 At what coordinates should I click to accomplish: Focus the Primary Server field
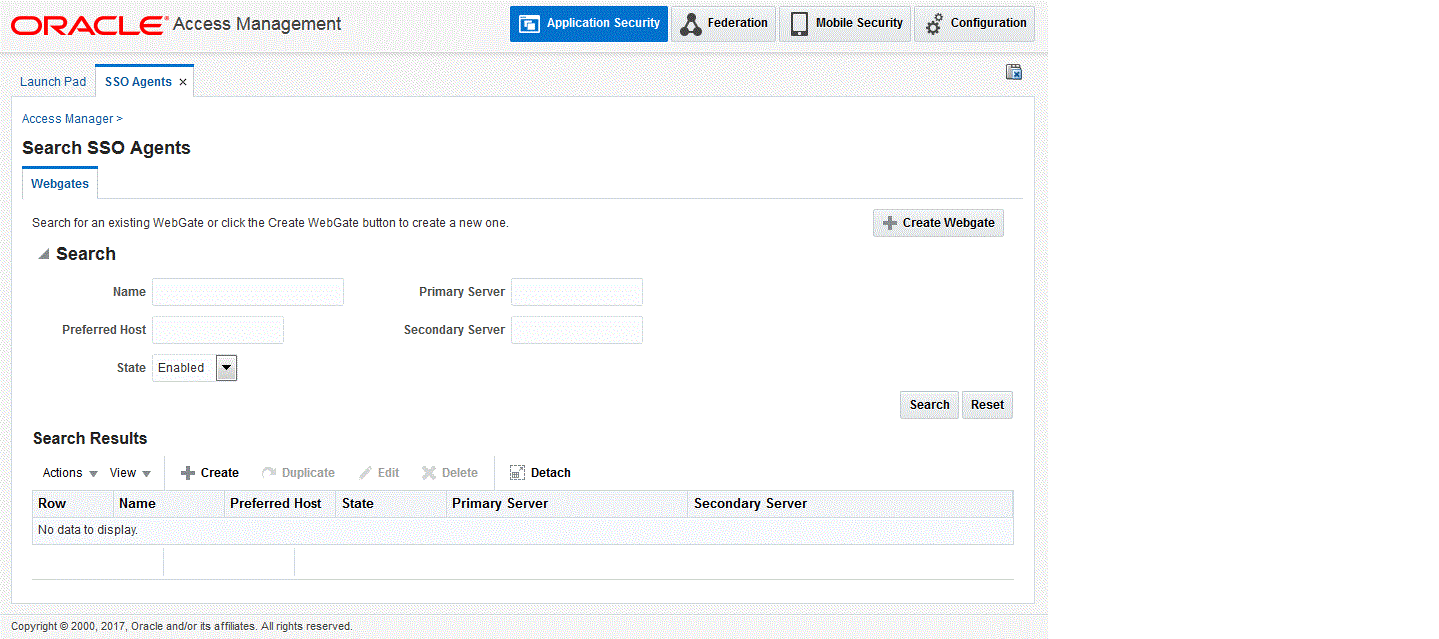(x=577, y=292)
